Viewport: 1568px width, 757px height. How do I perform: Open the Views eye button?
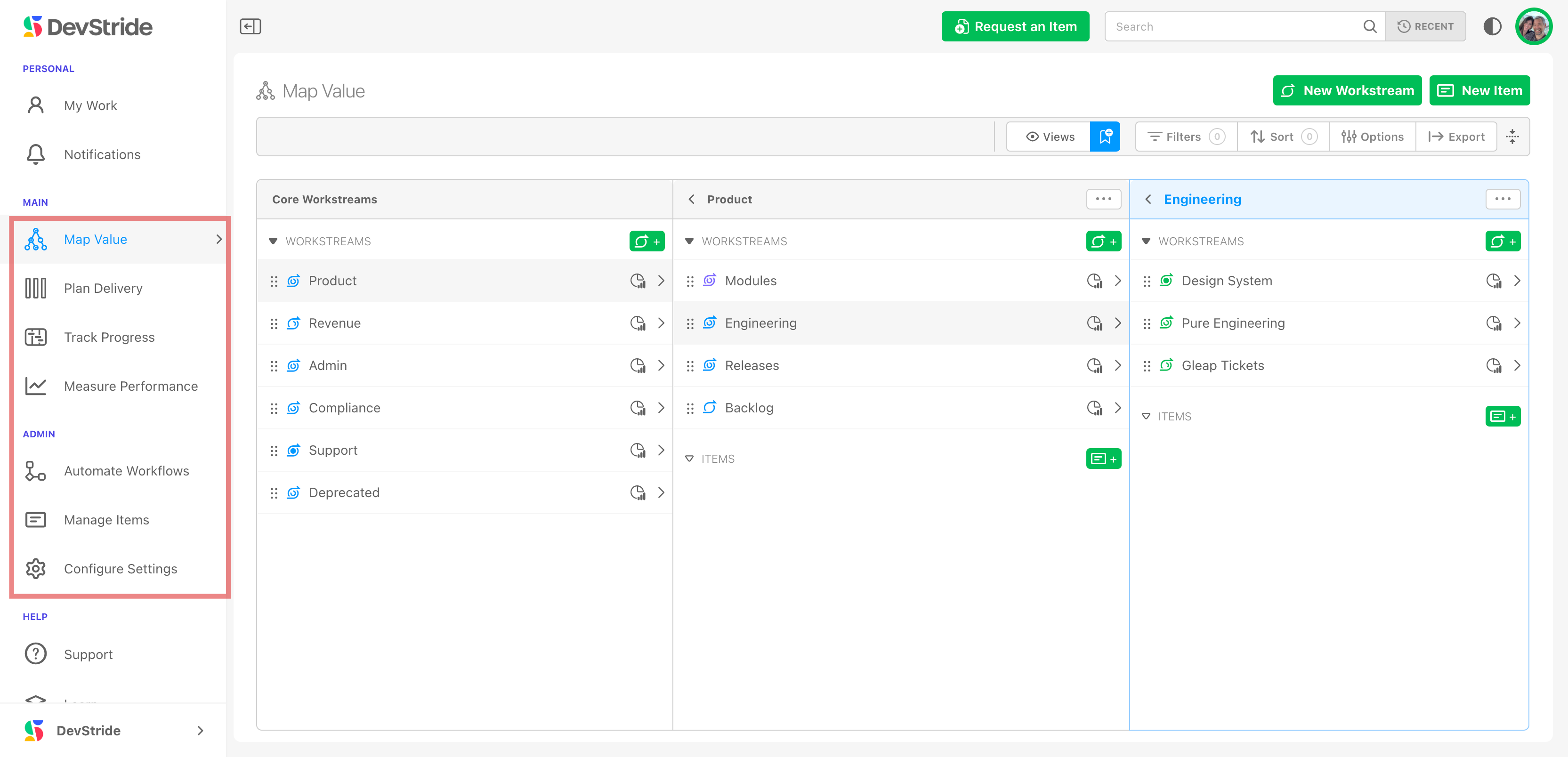coord(1050,137)
